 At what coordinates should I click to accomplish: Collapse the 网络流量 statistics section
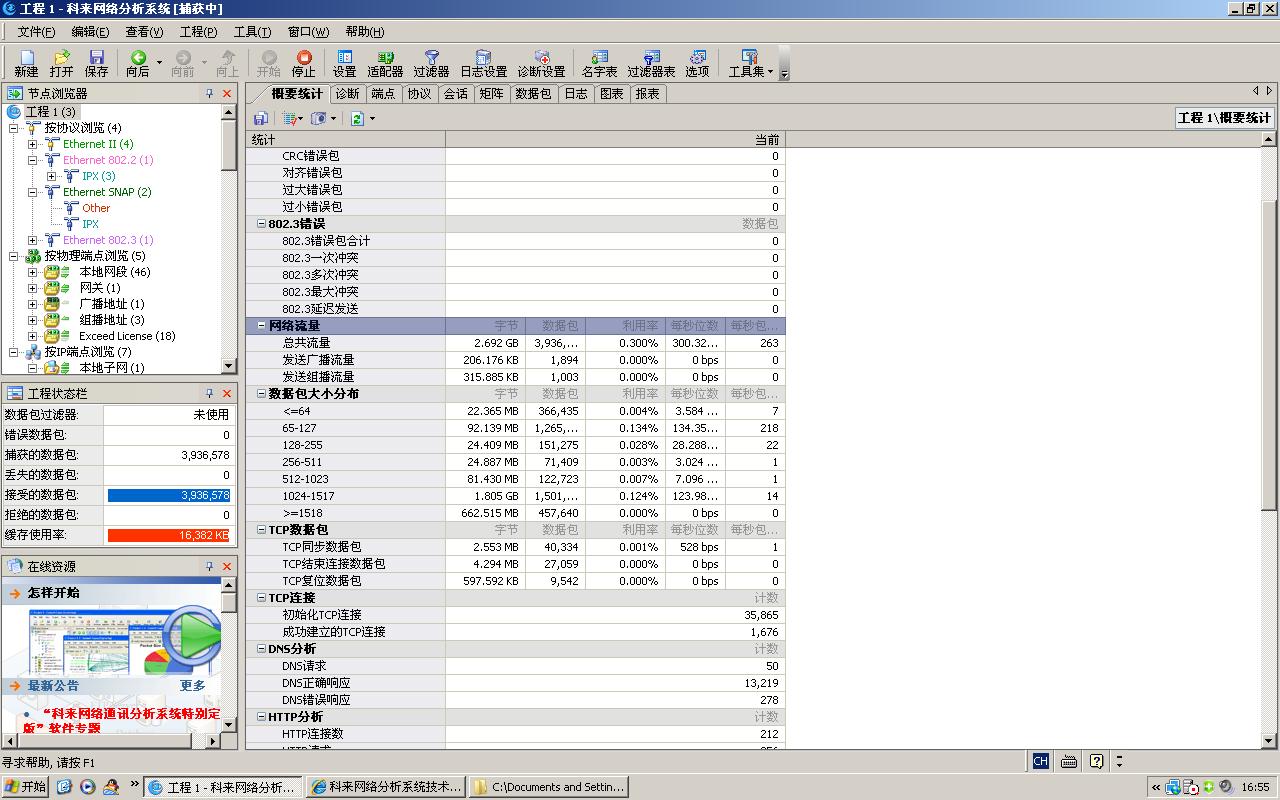coord(260,325)
